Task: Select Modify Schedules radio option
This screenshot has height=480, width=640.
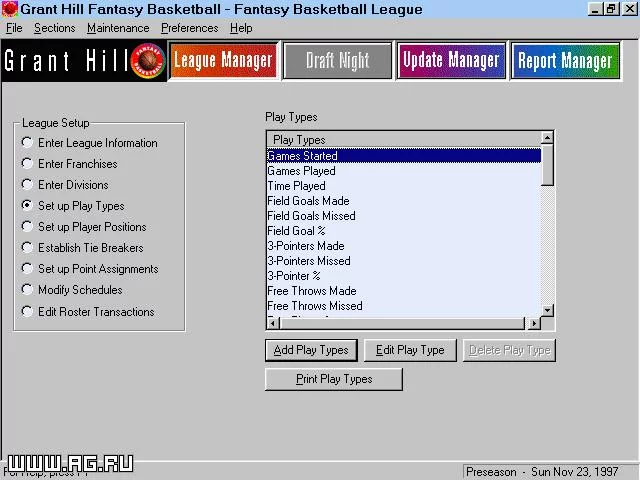Action: point(72,290)
